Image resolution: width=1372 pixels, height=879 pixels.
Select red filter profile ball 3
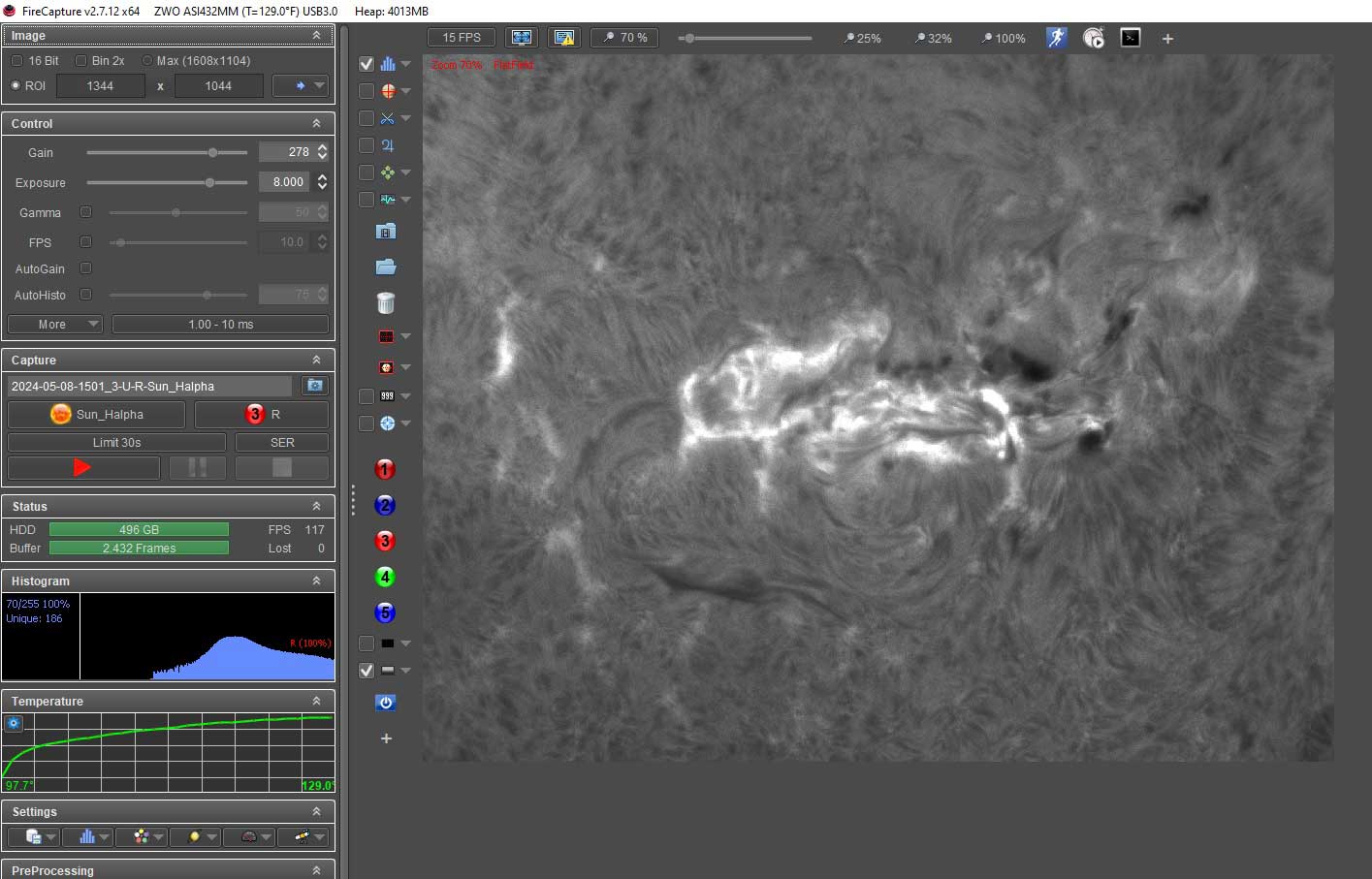click(385, 542)
